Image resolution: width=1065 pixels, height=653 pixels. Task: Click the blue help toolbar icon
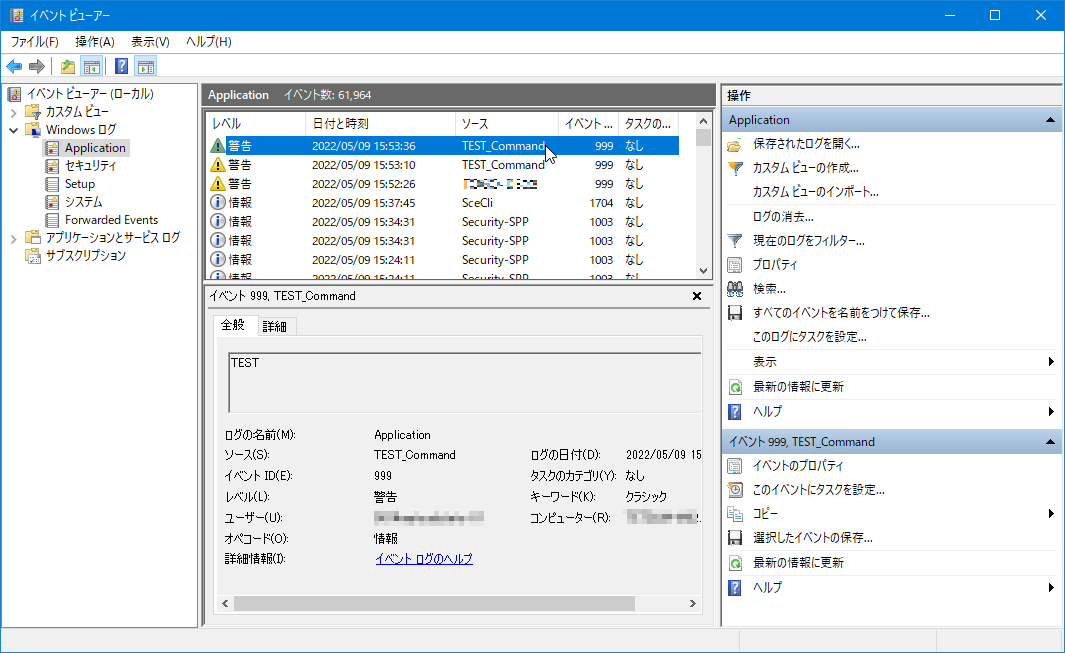121,67
